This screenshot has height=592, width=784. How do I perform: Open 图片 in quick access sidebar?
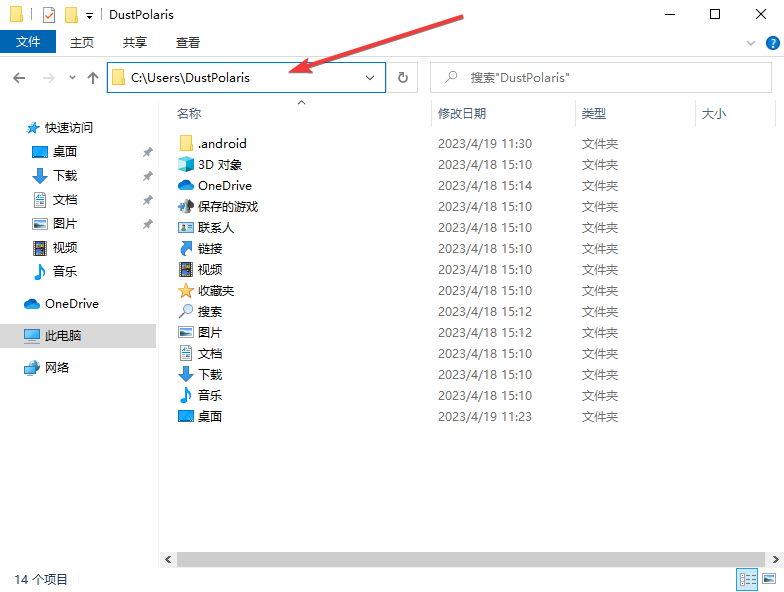(x=65, y=224)
